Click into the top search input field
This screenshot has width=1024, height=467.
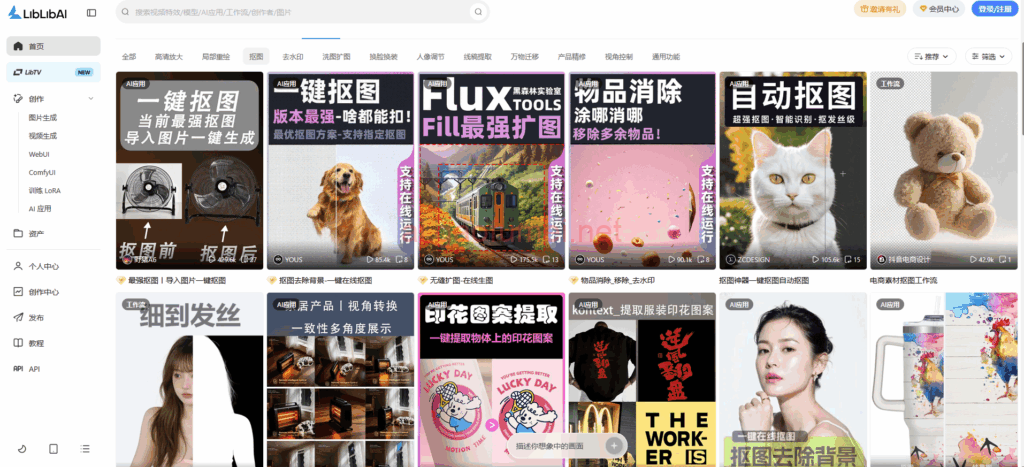pyautogui.click(x=300, y=12)
